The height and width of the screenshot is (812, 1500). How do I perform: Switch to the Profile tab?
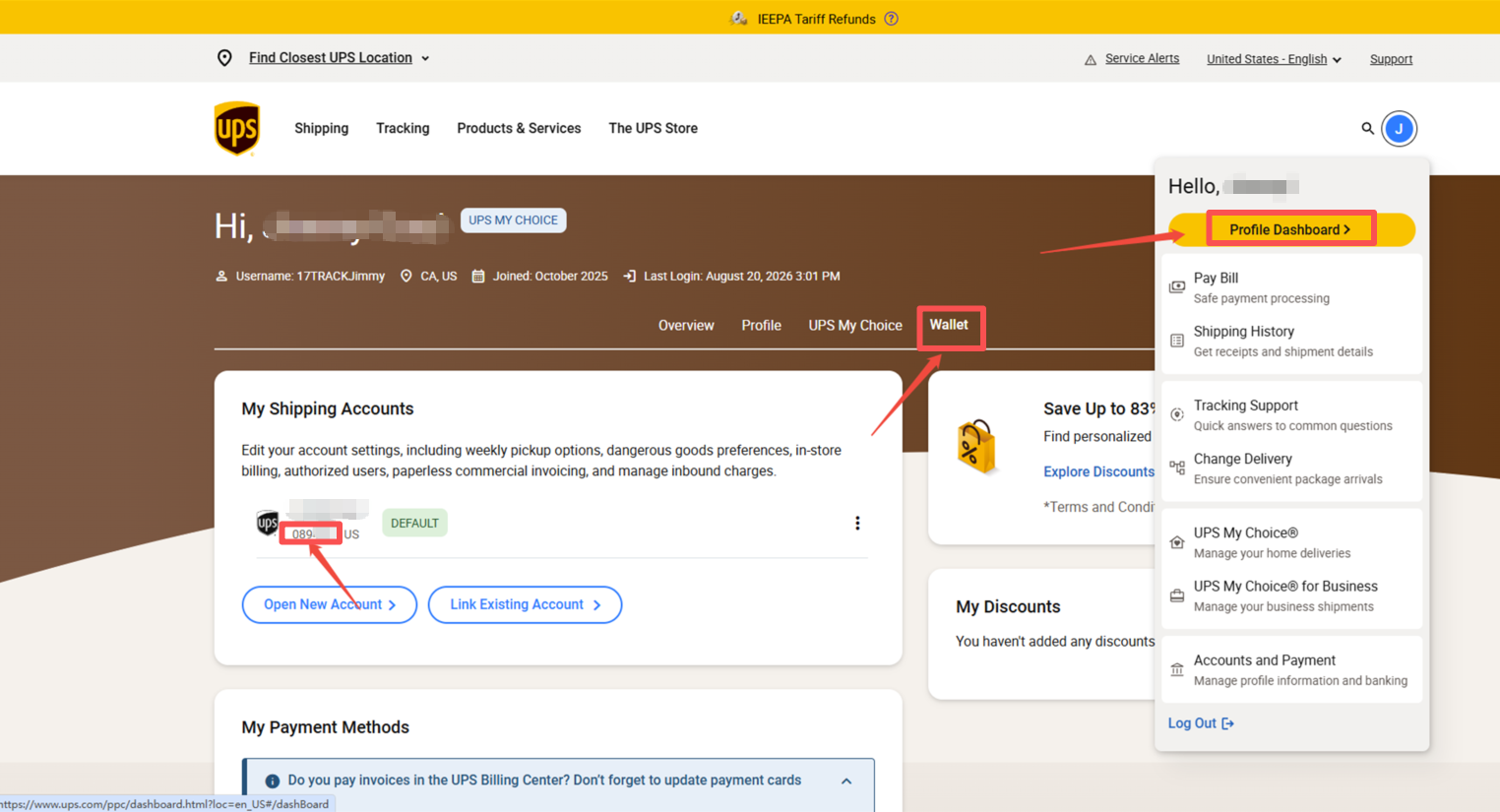point(761,326)
